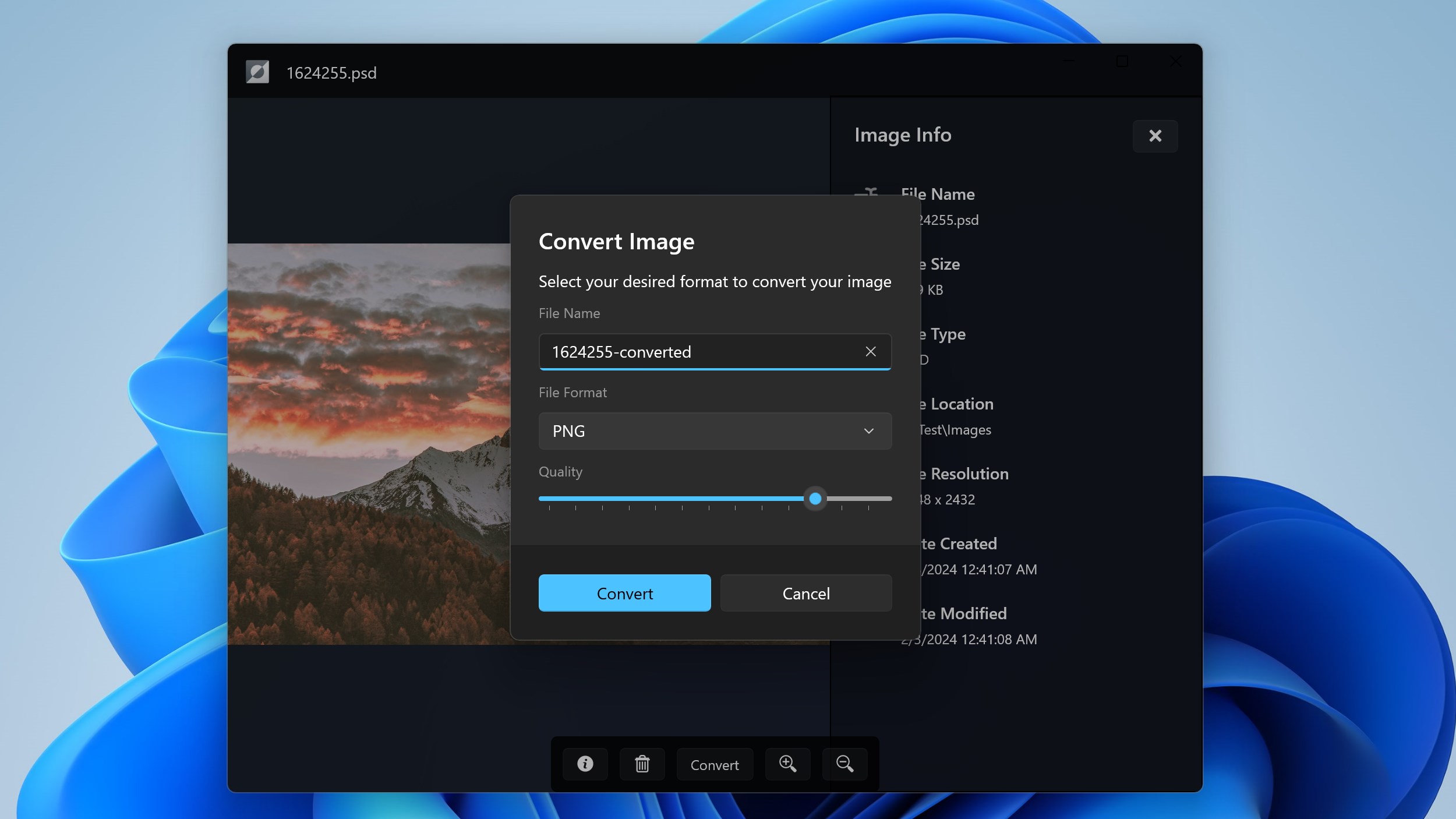Click into the File Name text field
The width and height of the screenshot is (1456, 819).
pyautogui.click(x=699, y=352)
